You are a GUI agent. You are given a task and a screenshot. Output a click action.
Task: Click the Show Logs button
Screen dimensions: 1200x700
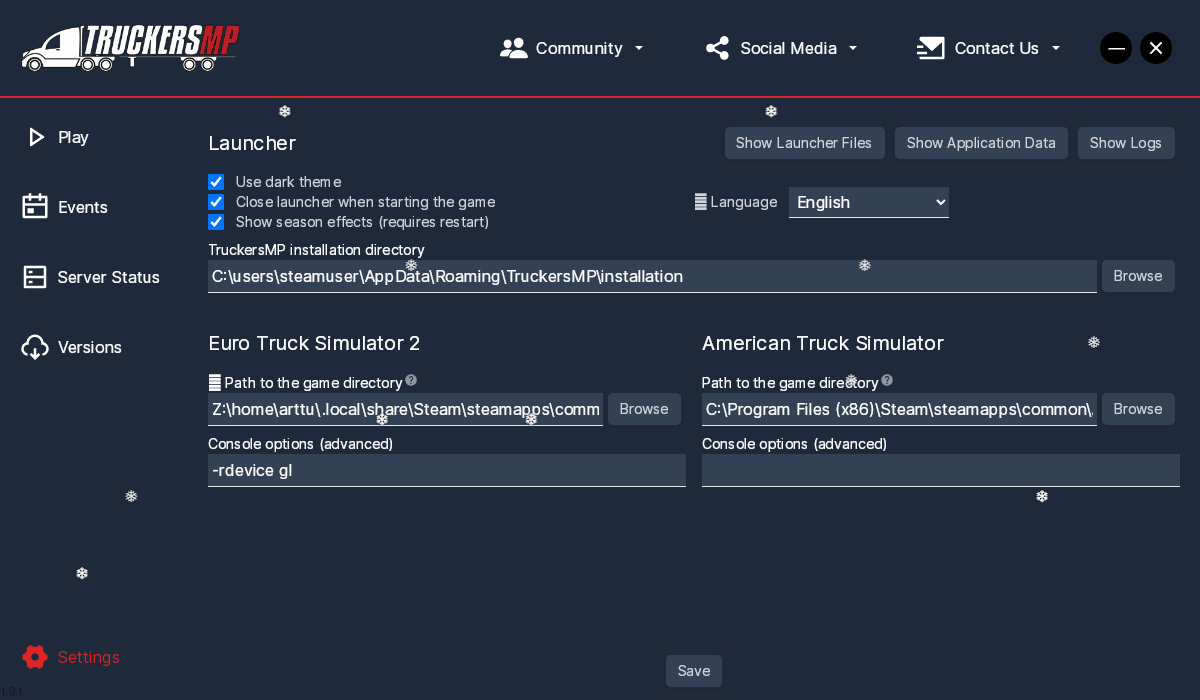pos(1126,143)
